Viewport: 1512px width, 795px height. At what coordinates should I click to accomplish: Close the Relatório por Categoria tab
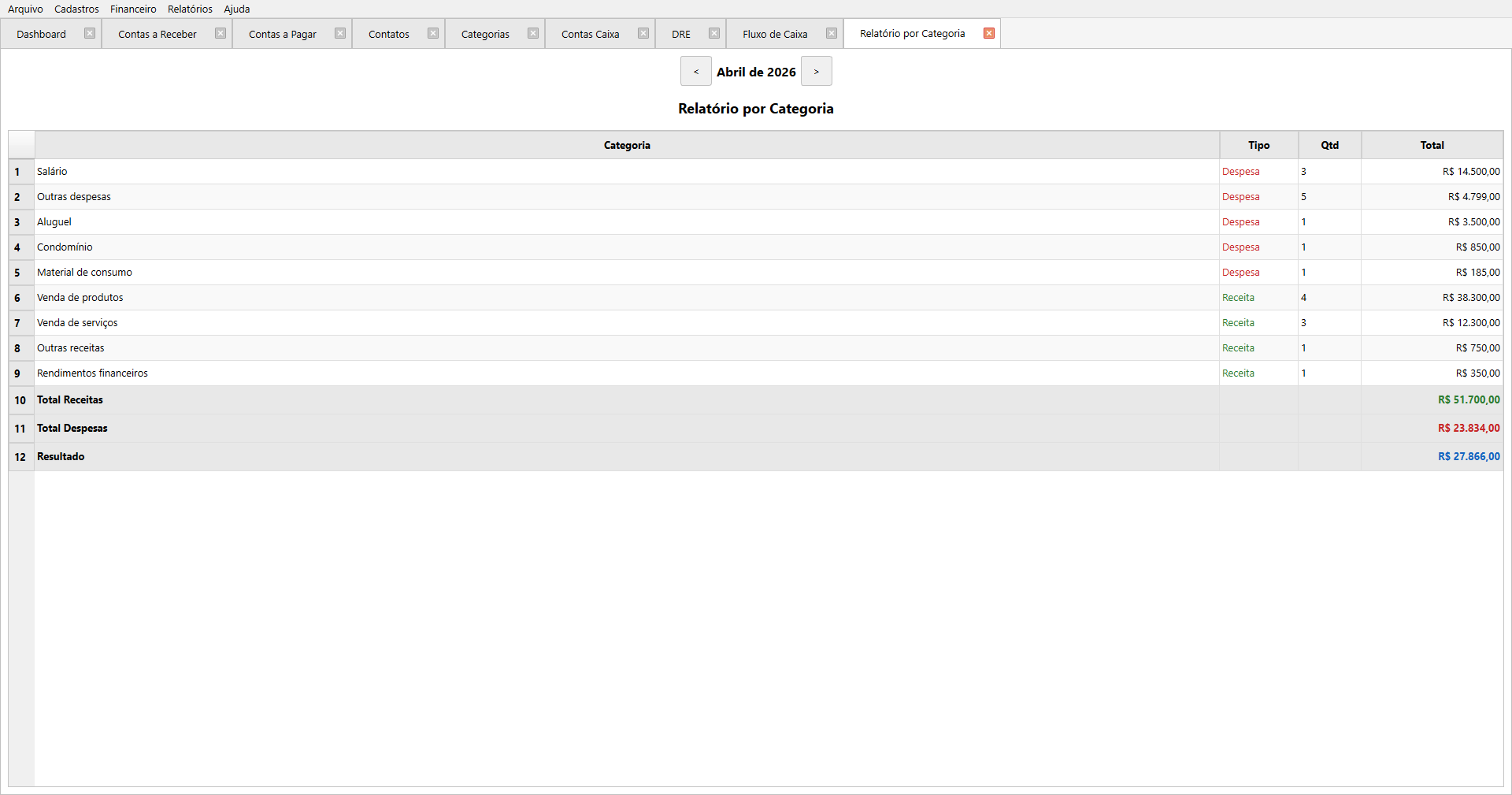[x=989, y=34]
